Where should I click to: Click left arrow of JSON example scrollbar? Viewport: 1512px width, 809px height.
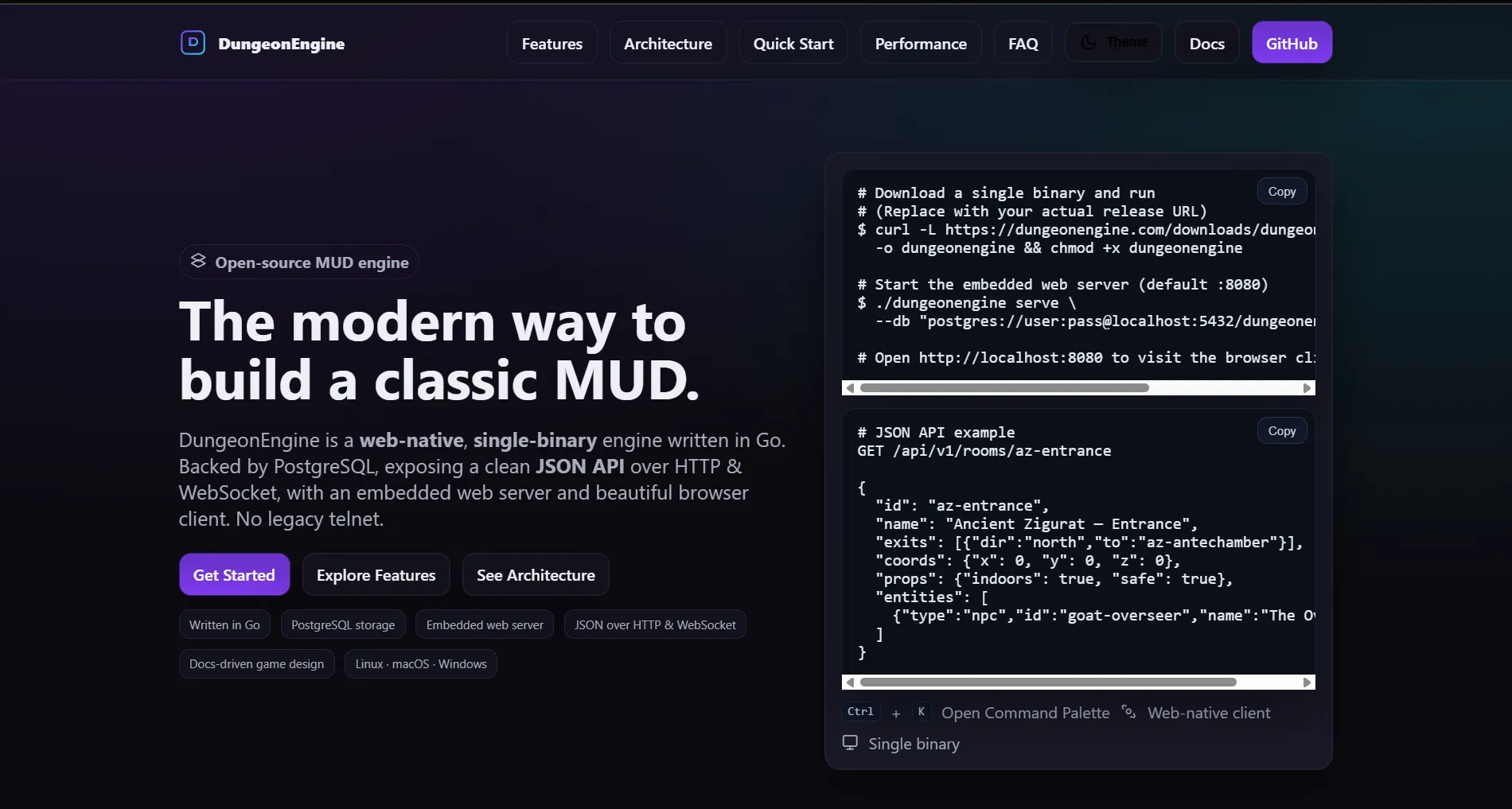point(850,683)
